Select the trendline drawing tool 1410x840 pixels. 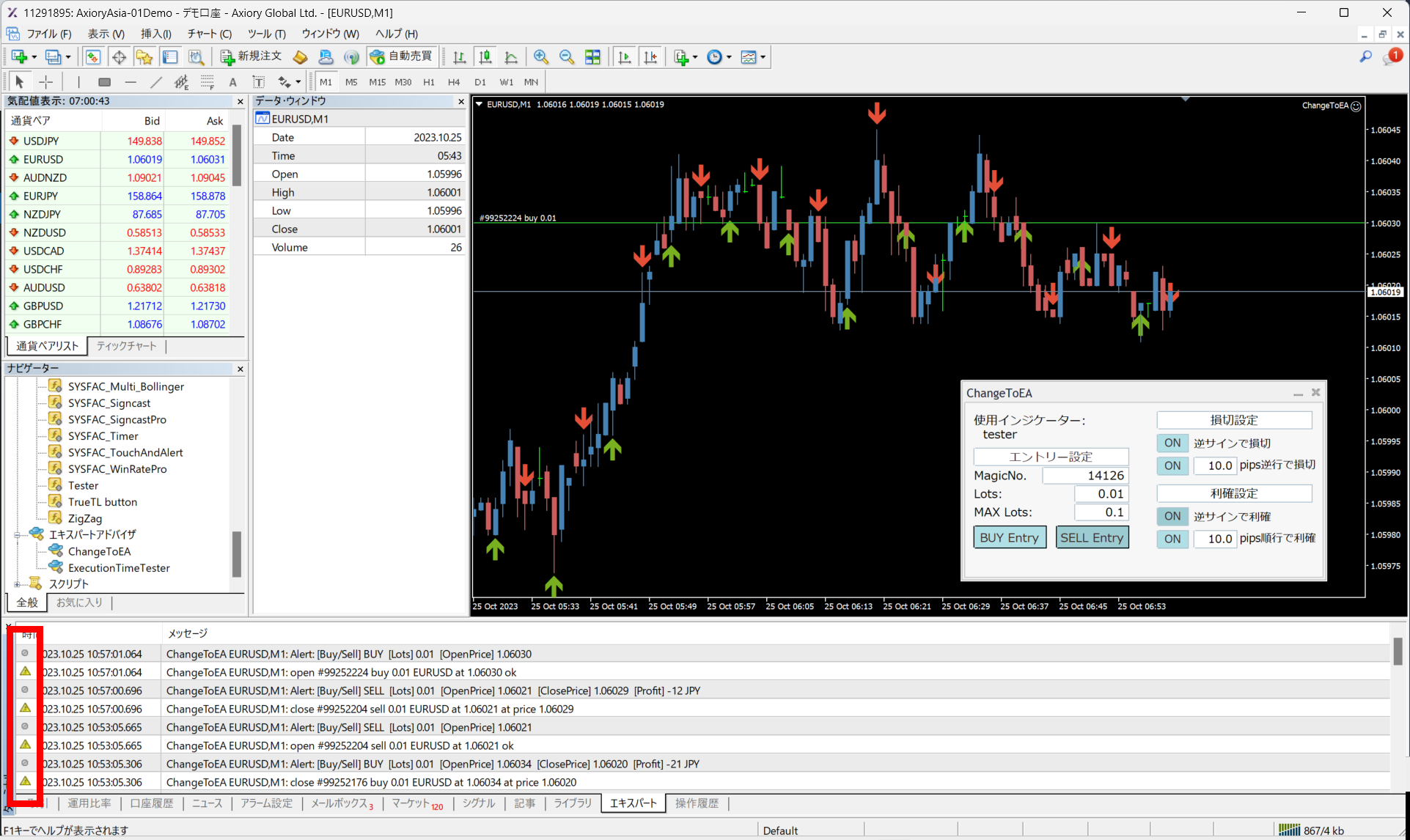156,82
